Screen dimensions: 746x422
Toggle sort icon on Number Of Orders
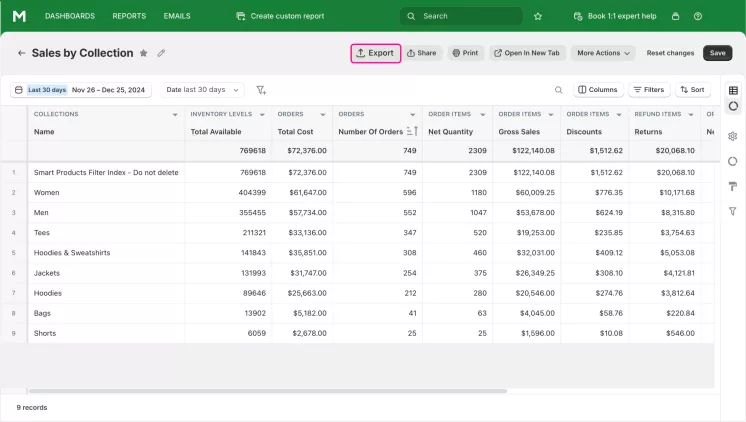[412, 131]
